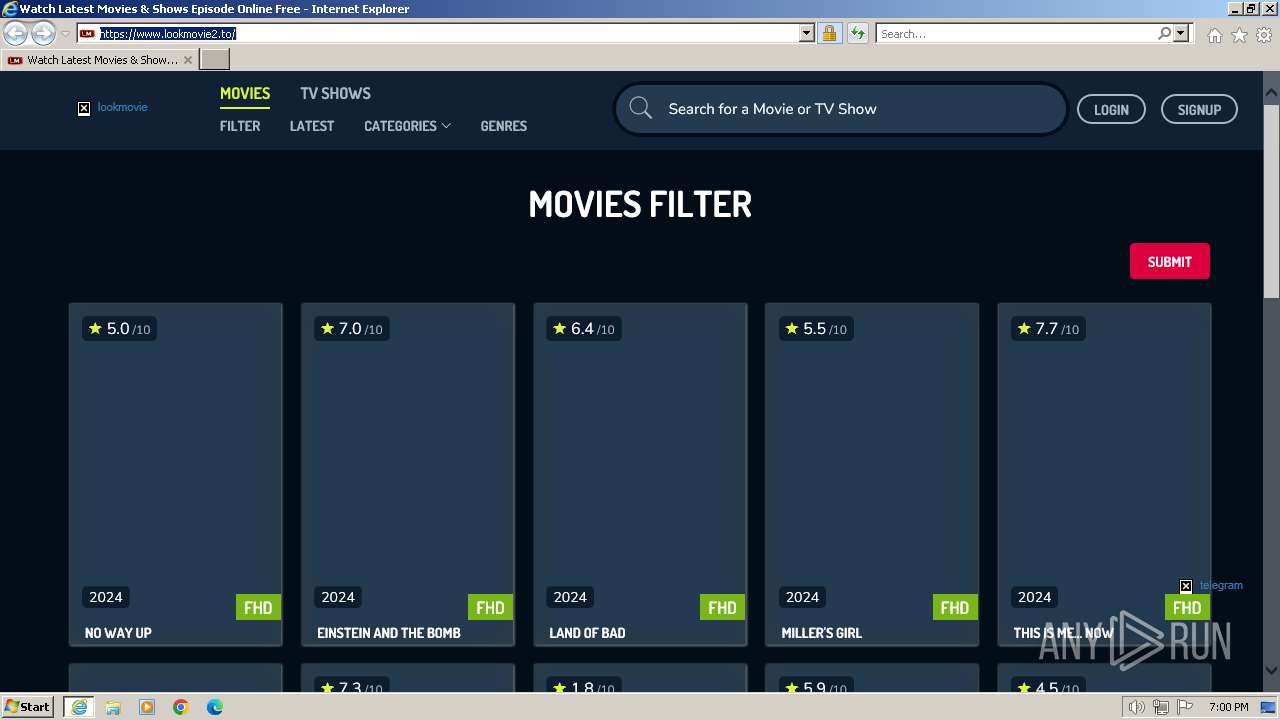Screen dimensions: 1280x720
Task: Click the volume speaker tray icon
Action: pos(1136,707)
